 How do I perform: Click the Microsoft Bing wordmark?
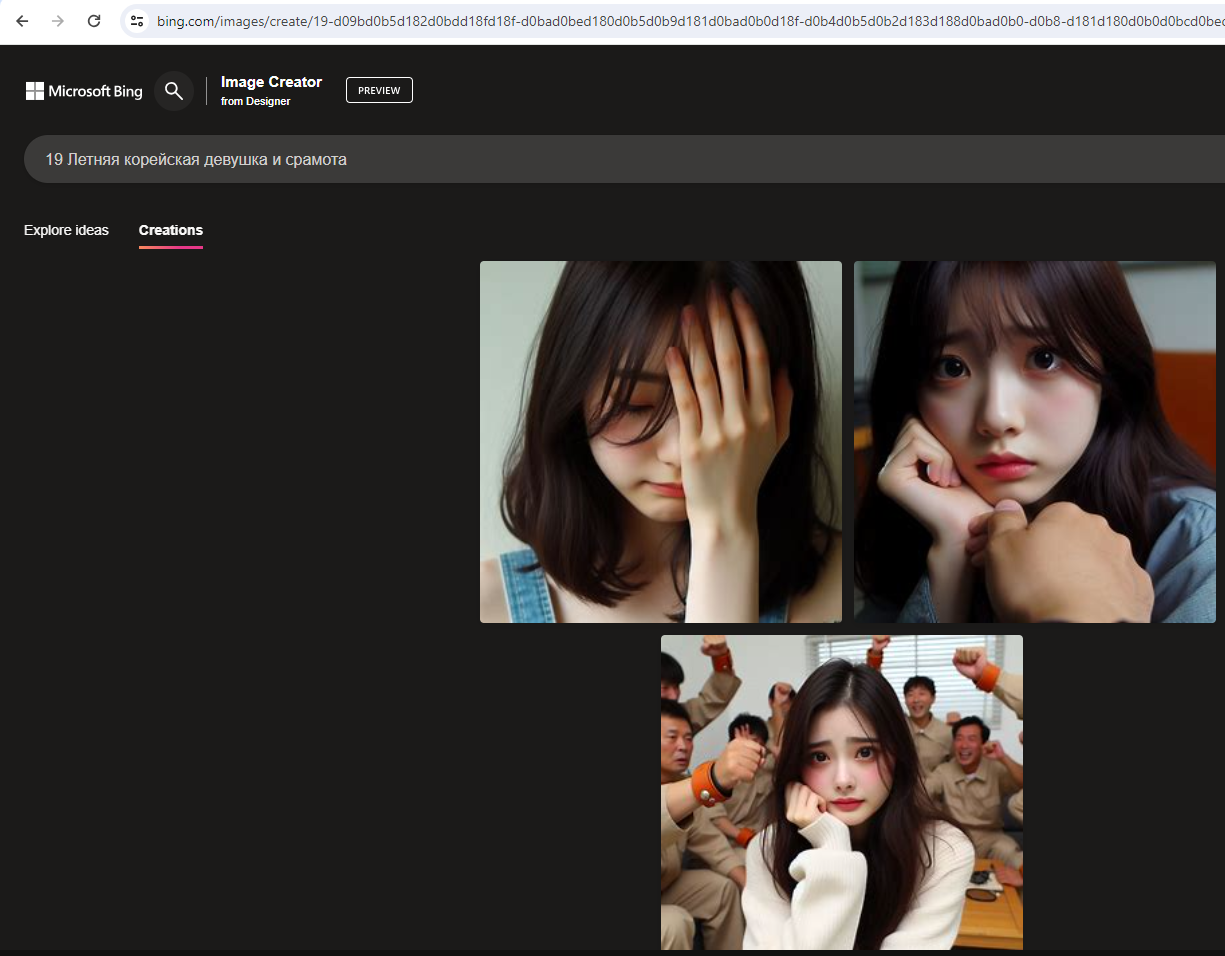(x=96, y=91)
